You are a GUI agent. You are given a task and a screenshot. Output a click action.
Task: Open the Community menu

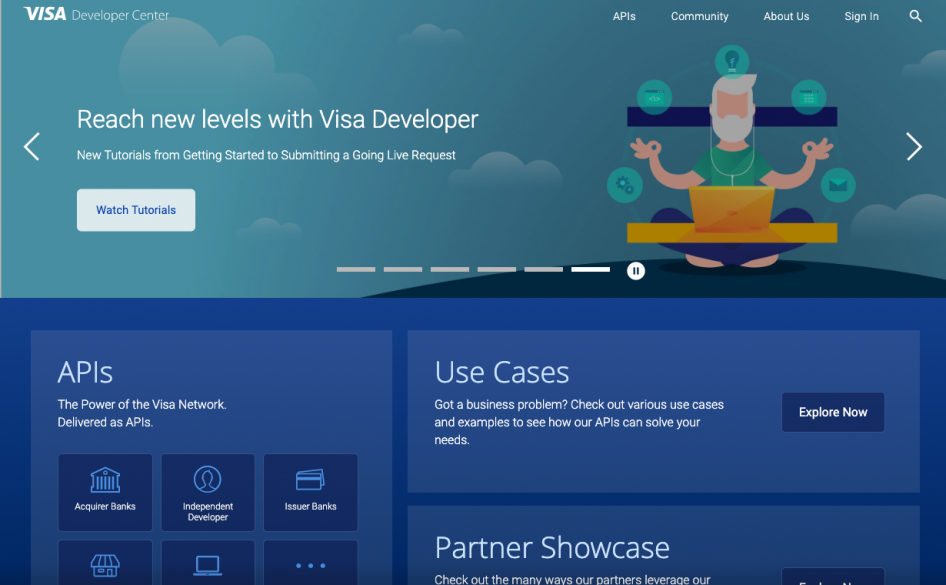[699, 16]
